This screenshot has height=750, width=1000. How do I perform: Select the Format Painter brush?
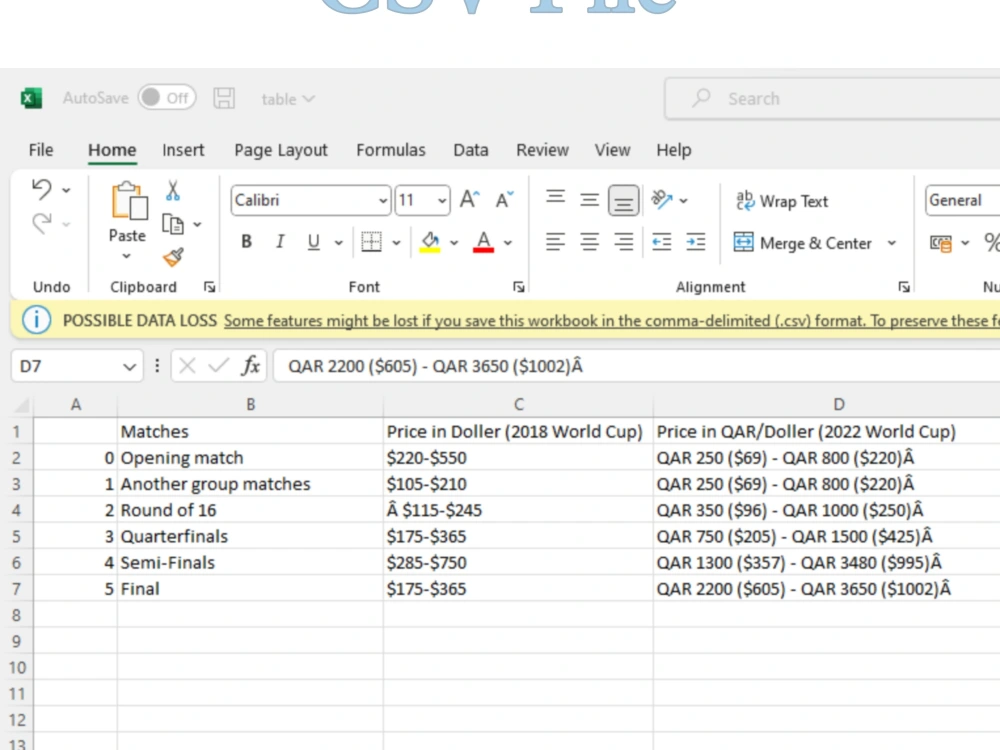[x=173, y=257]
